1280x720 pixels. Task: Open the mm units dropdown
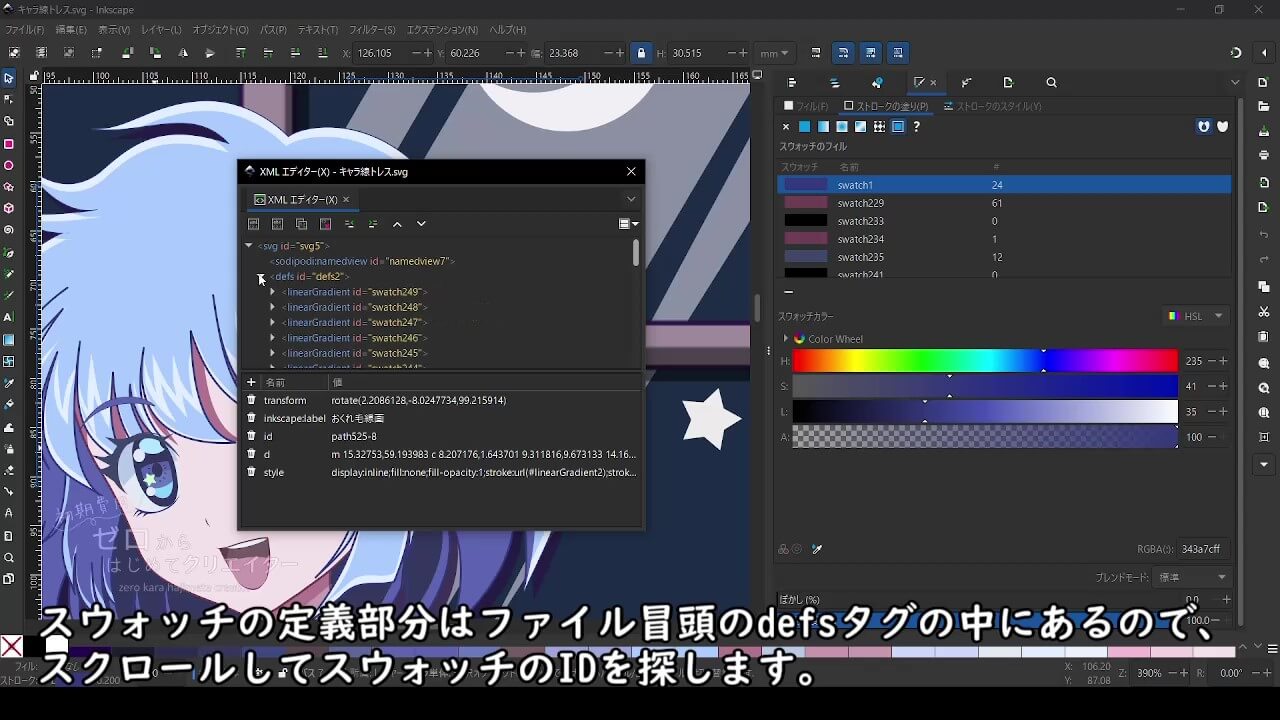(774, 53)
